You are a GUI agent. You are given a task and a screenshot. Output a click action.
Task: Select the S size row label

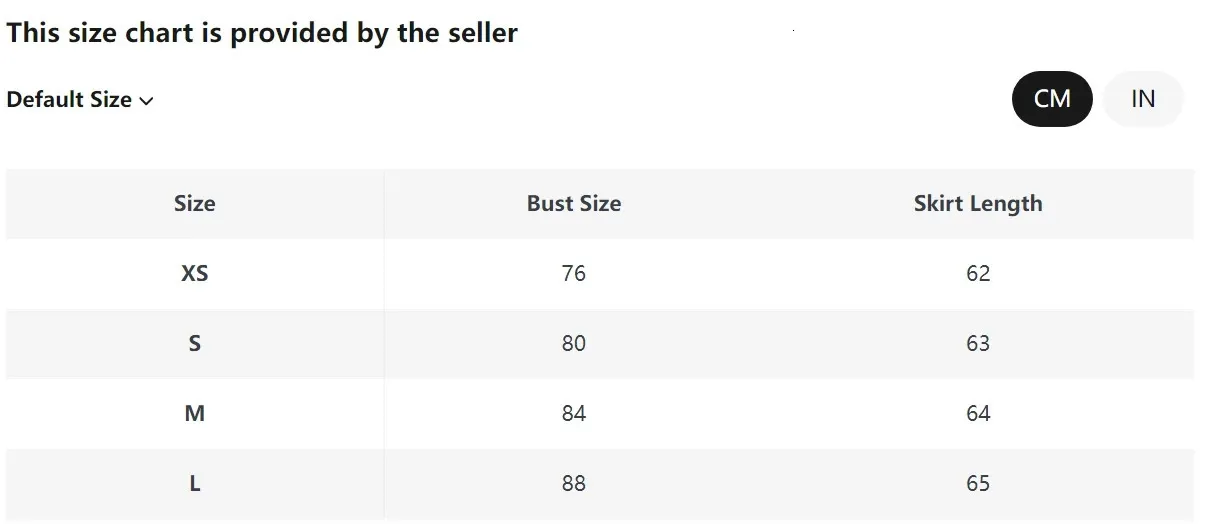[194, 344]
